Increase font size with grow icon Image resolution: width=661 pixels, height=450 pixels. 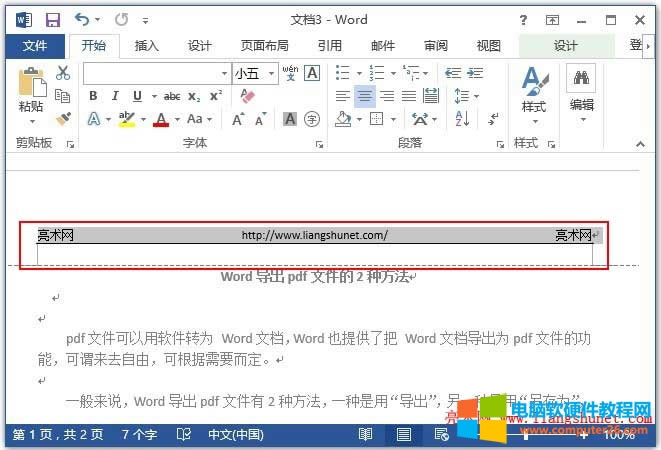[x=238, y=119]
